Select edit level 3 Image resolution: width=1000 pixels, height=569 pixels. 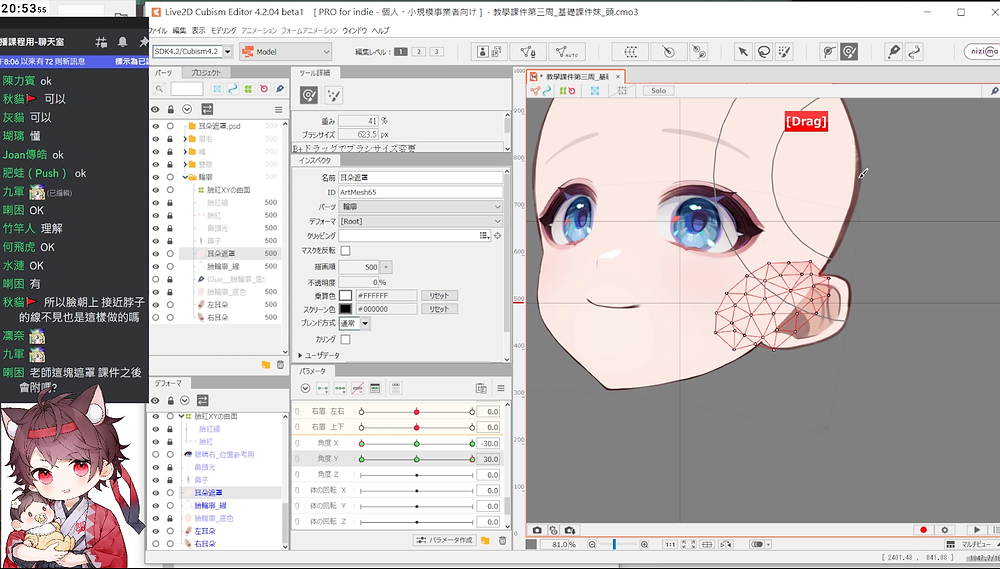pyautogui.click(x=436, y=52)
